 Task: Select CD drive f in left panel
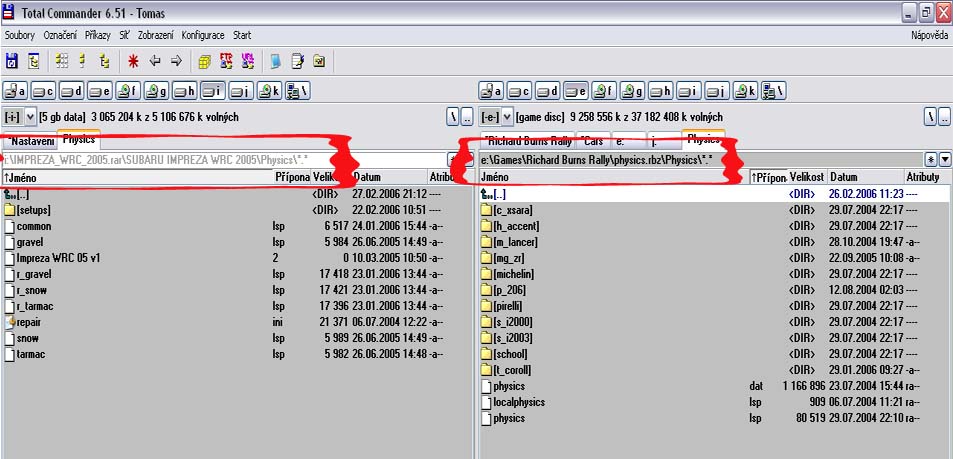pos(128,91)
